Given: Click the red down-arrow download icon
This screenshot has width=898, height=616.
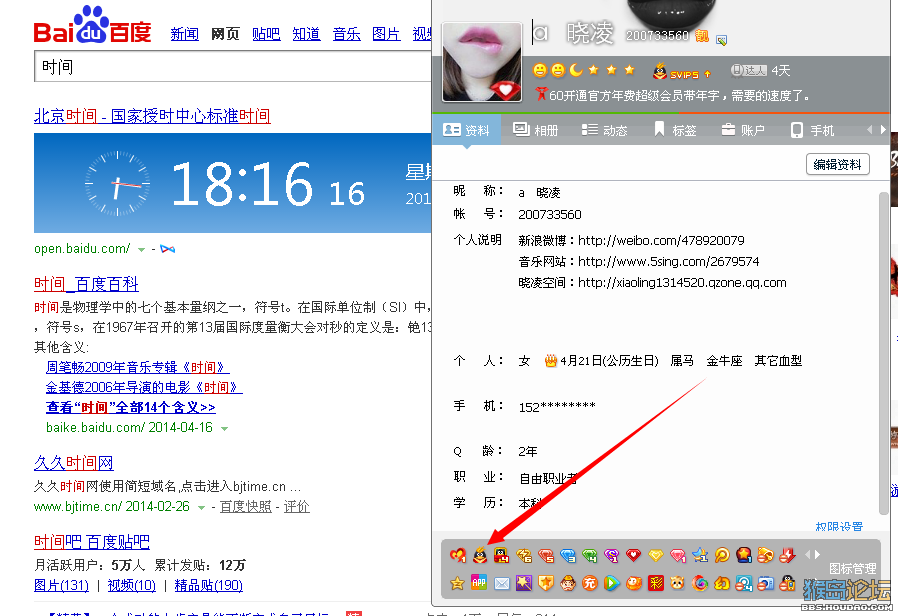Looking at the screenshot, I should [x=787, y=555].
